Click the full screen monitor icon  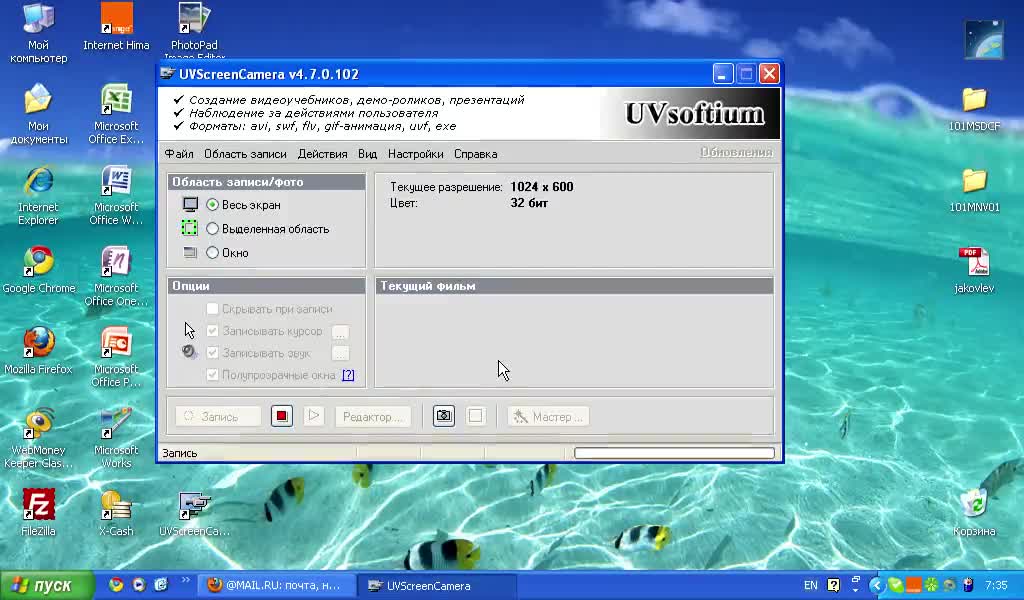[x=190, y=204]
